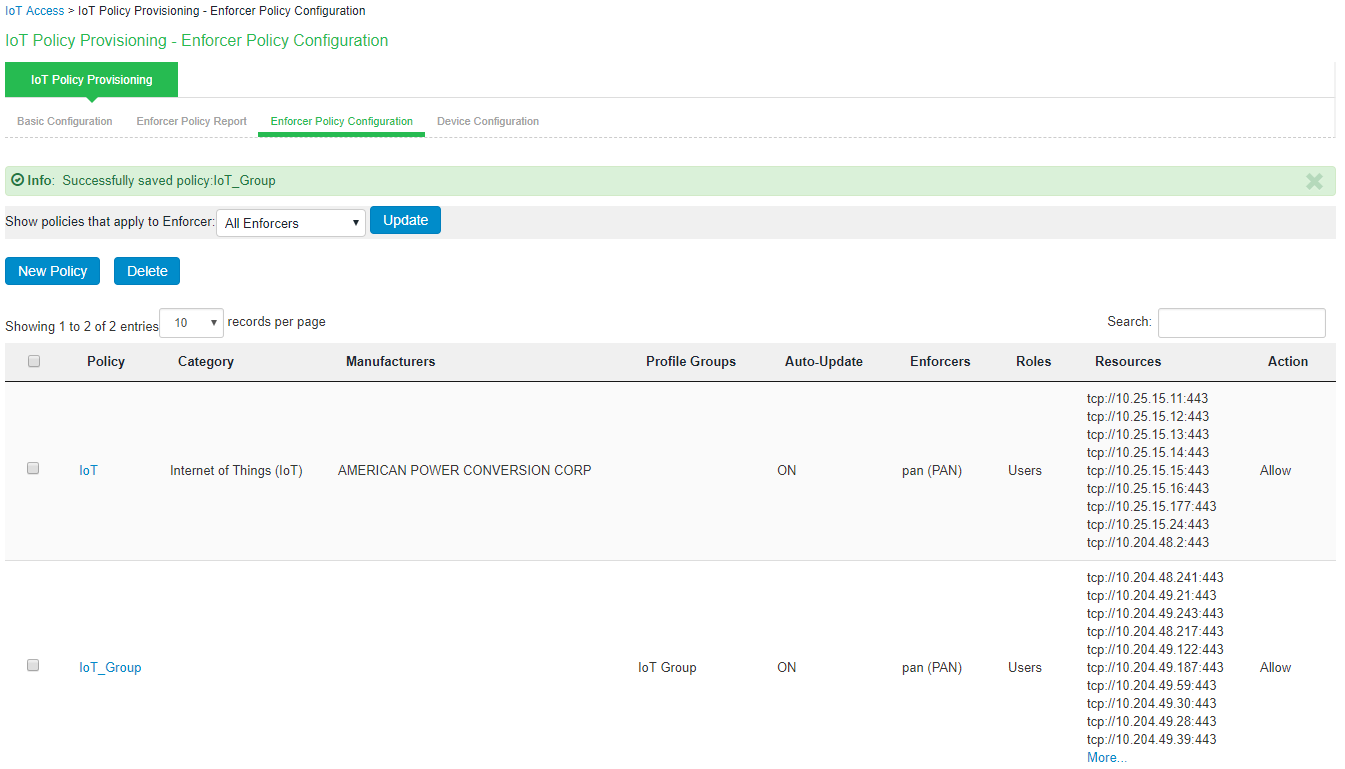Screen dimensions: 1345x769
Task: Focus the Search input field
Action: pos(1241,323)
